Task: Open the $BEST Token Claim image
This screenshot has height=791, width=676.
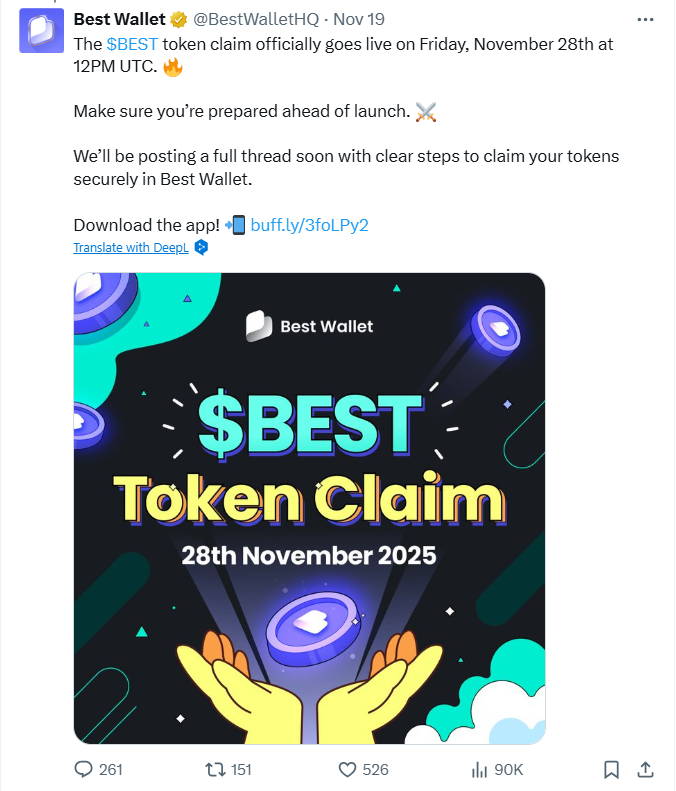Action: coord(309,508)
